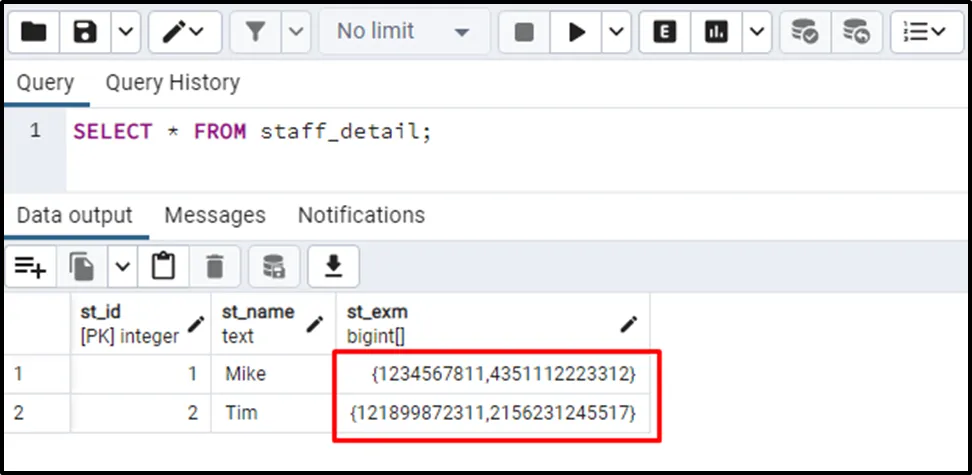Select the Mike cell in st_name column
The image size is (972, 475).
246,375
